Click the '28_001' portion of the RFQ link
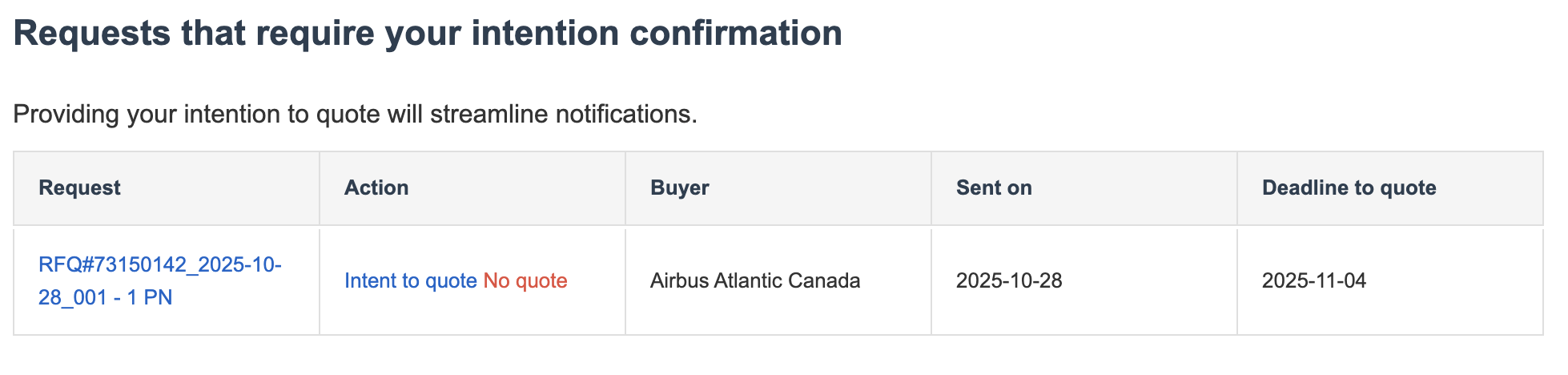 point(72,298)
